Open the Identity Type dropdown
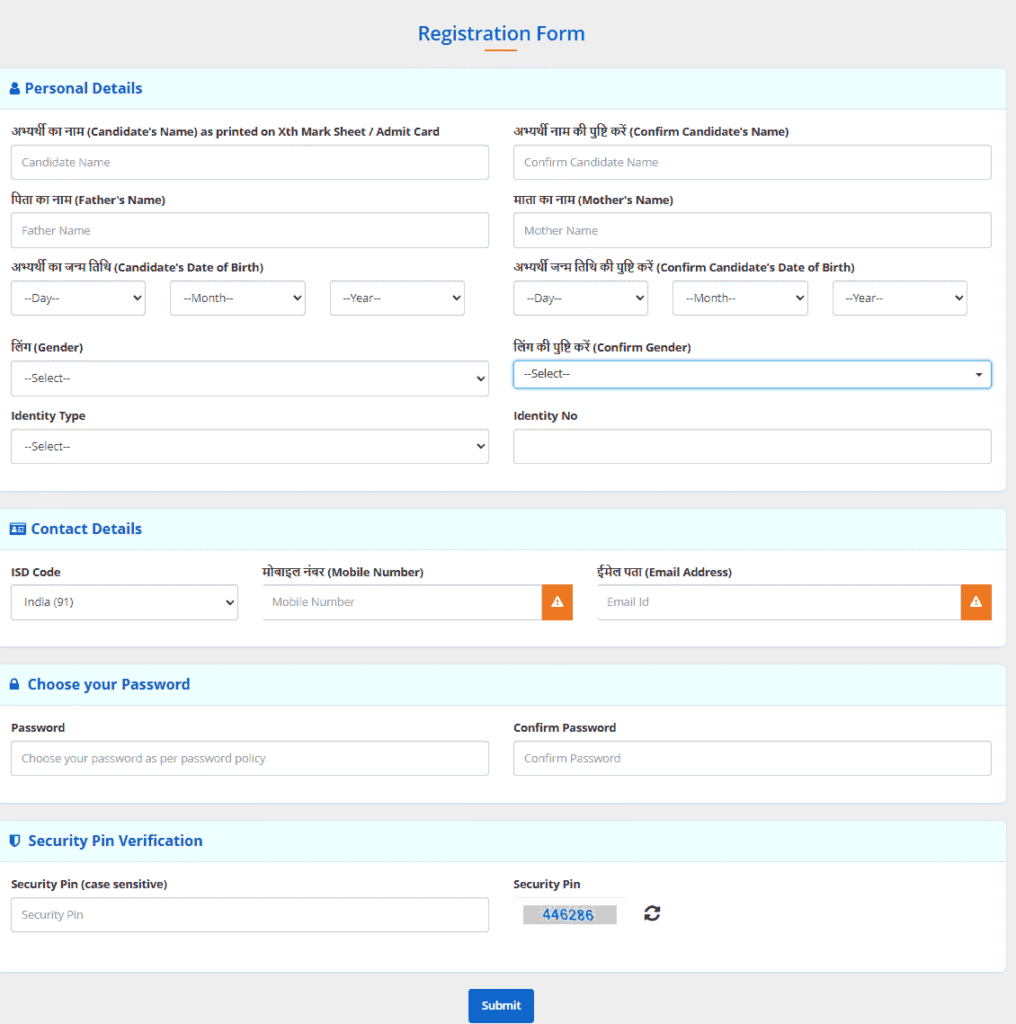This screenshot has height=1024, width=1016. (x=249, y=446)
